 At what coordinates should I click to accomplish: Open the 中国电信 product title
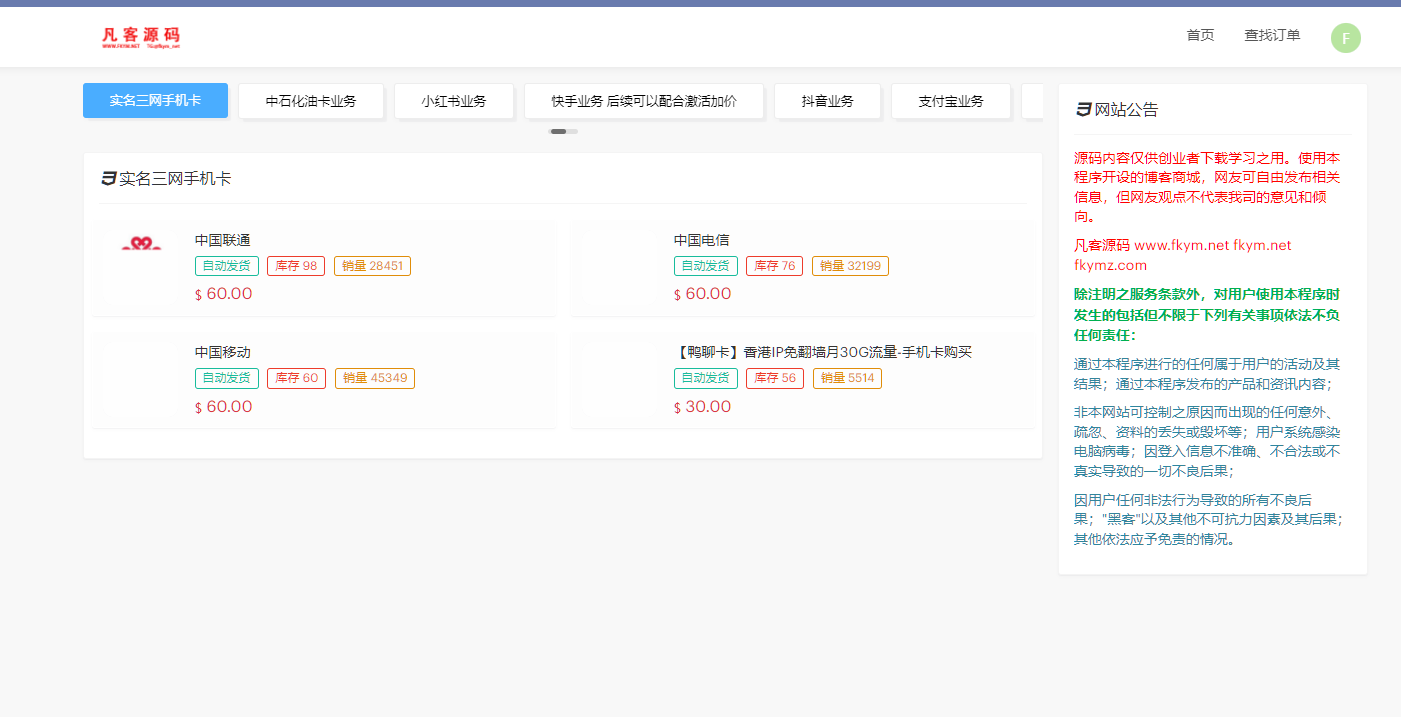point(702,240)
